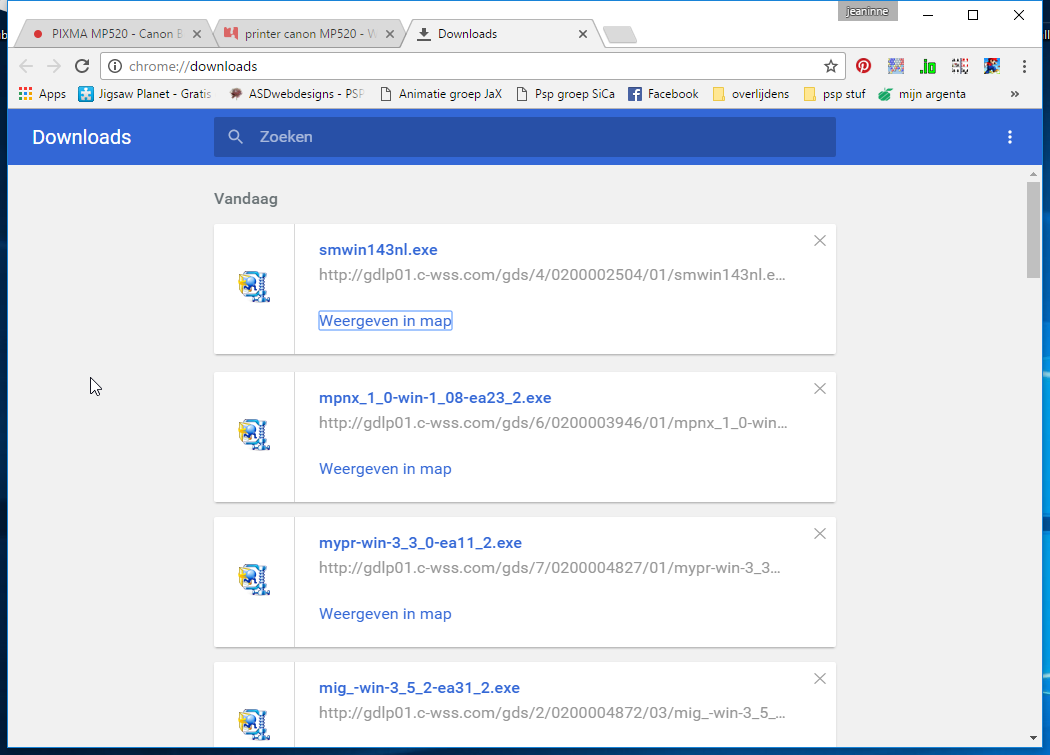1050x755 pixels.
Task: Click the source URL of mypr-win-3_3 download
Action: [x=549, y=568]
